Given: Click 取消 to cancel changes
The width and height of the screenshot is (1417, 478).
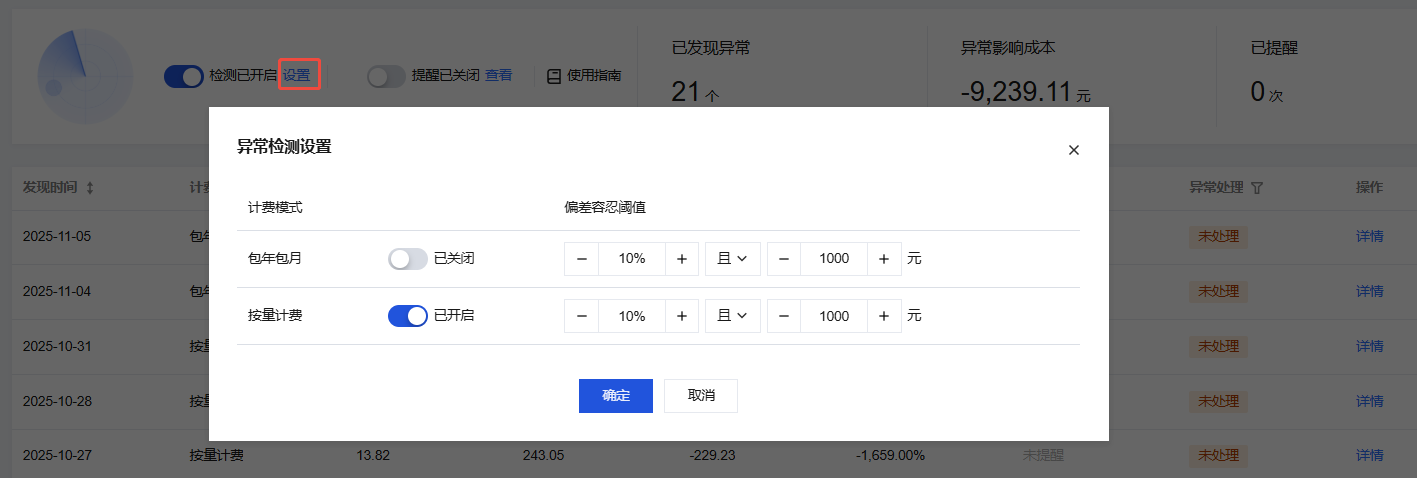Looking at the screenshot, I should [701, 395].
